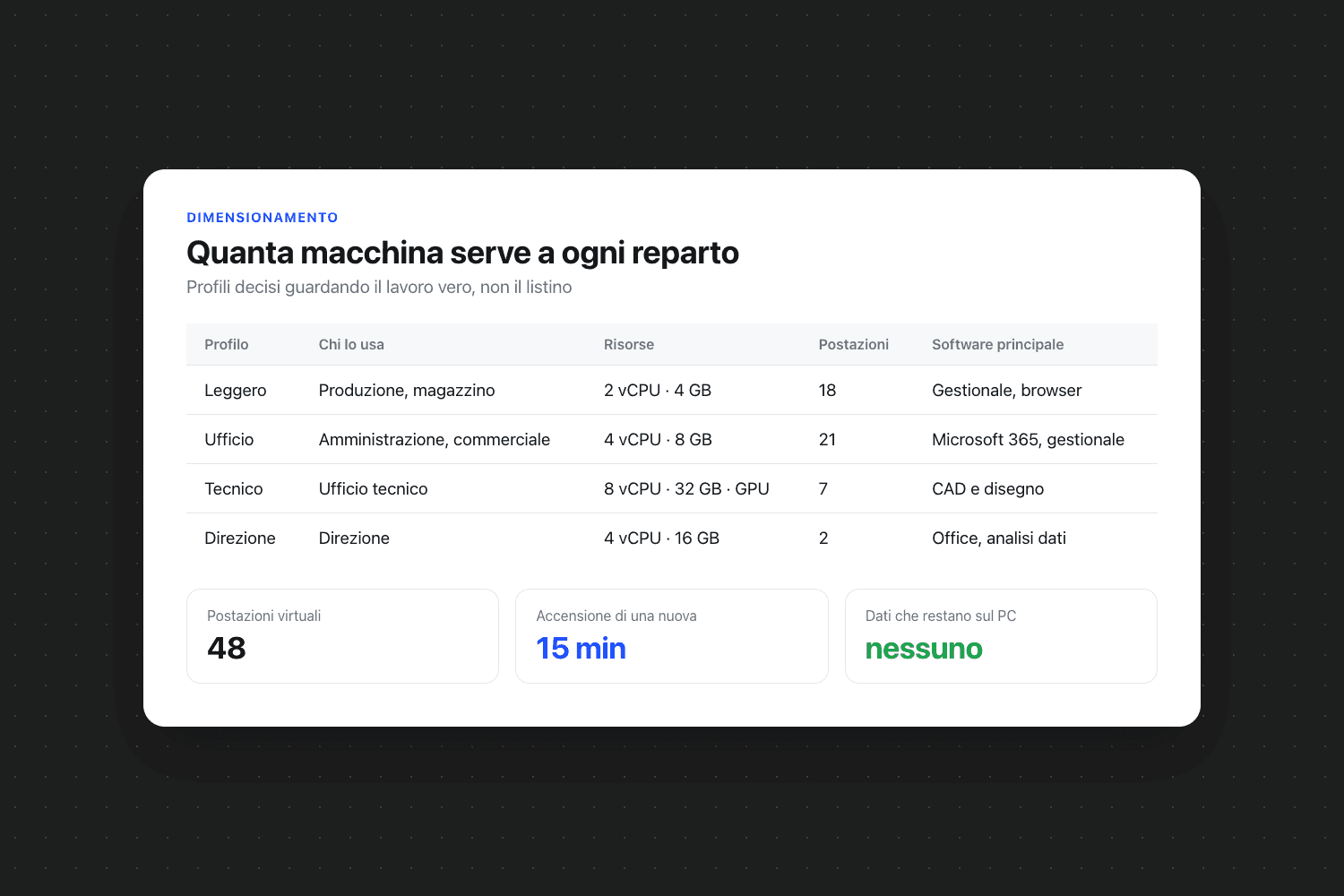Click the 'Microsoft 365, gestionale' cell
The height and width of the screenshot is (896, 1344).
[1029, 439]
